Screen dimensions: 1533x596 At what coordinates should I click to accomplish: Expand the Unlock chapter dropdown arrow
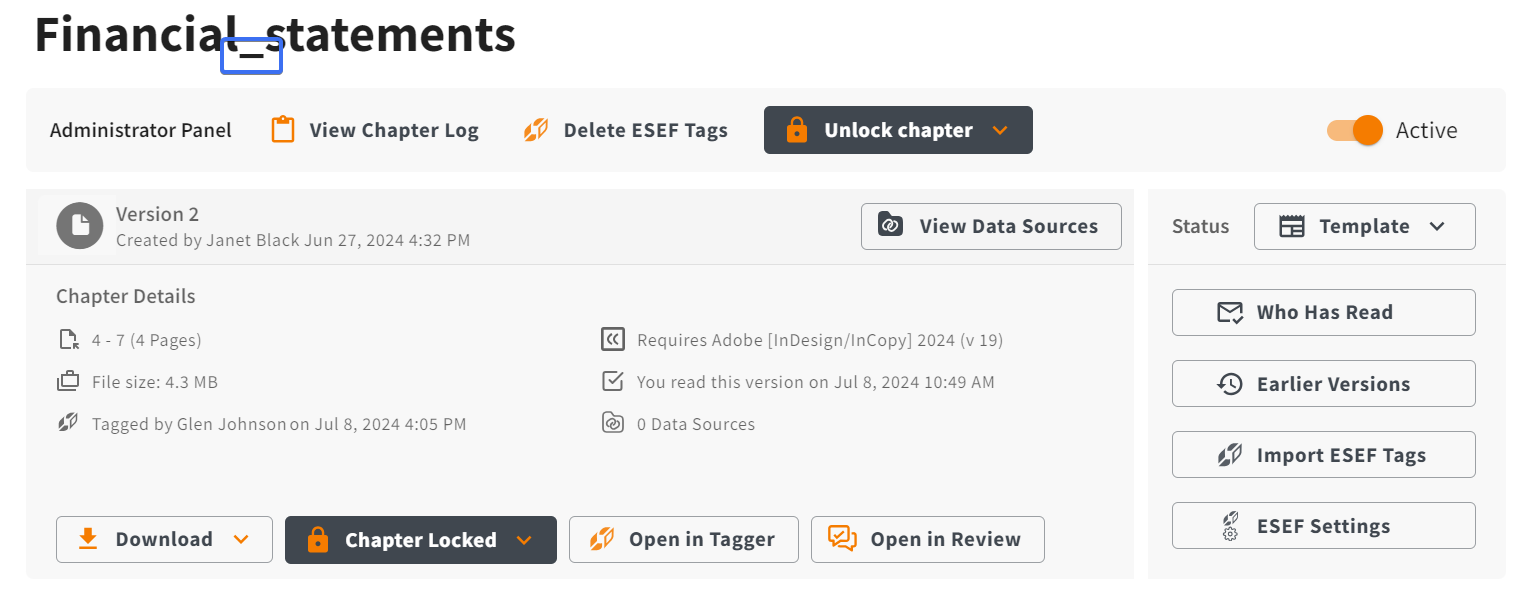999,130
